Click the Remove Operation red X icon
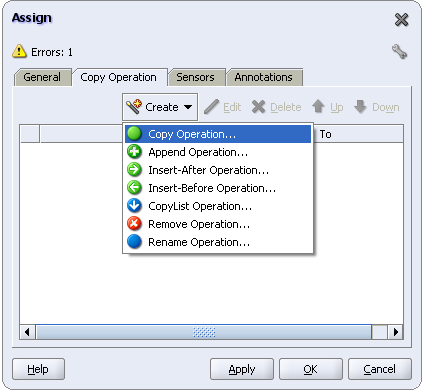 click(x=134, y=224)
